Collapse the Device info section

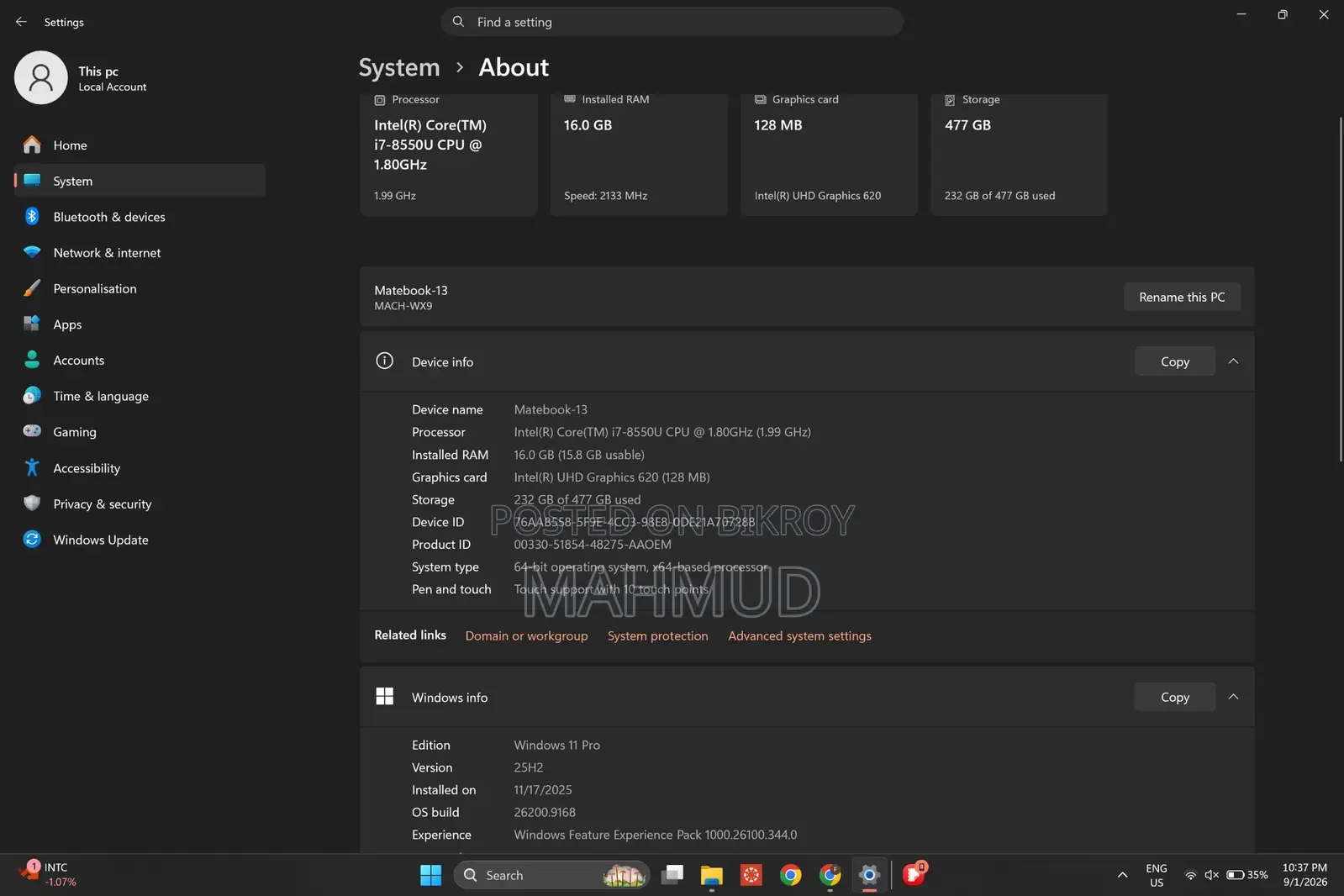(x=1233, y=361)
